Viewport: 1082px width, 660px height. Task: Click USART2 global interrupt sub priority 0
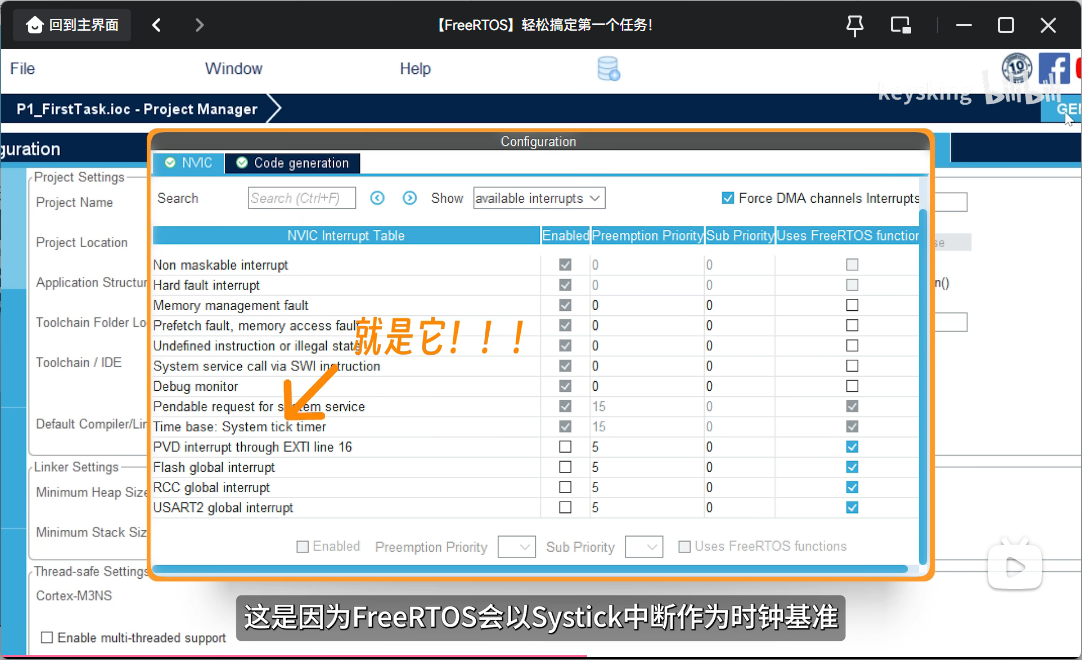(x=709, y=508)
